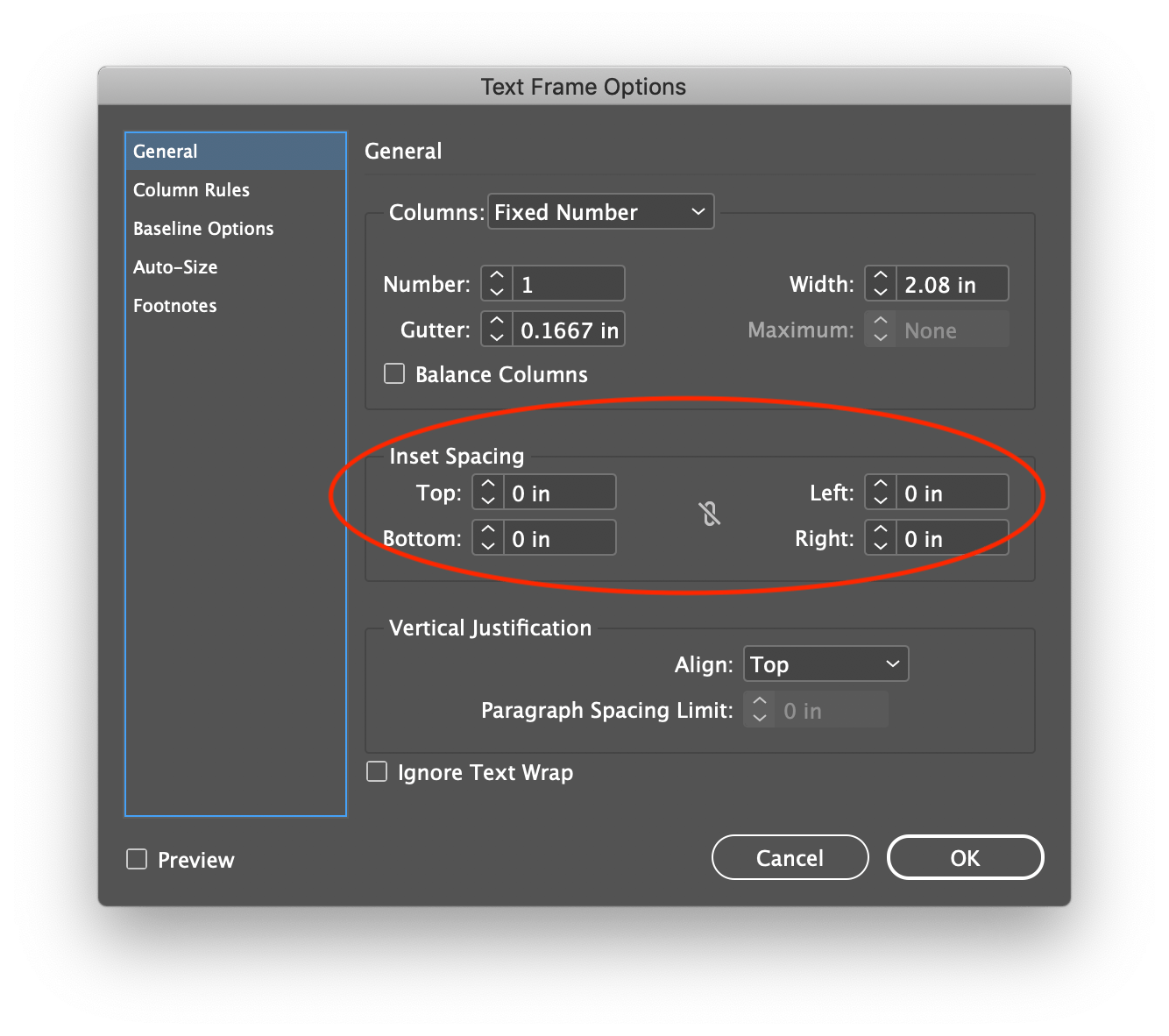Open the Baseline Options section

pyautogui.click(x=202, y=228)
